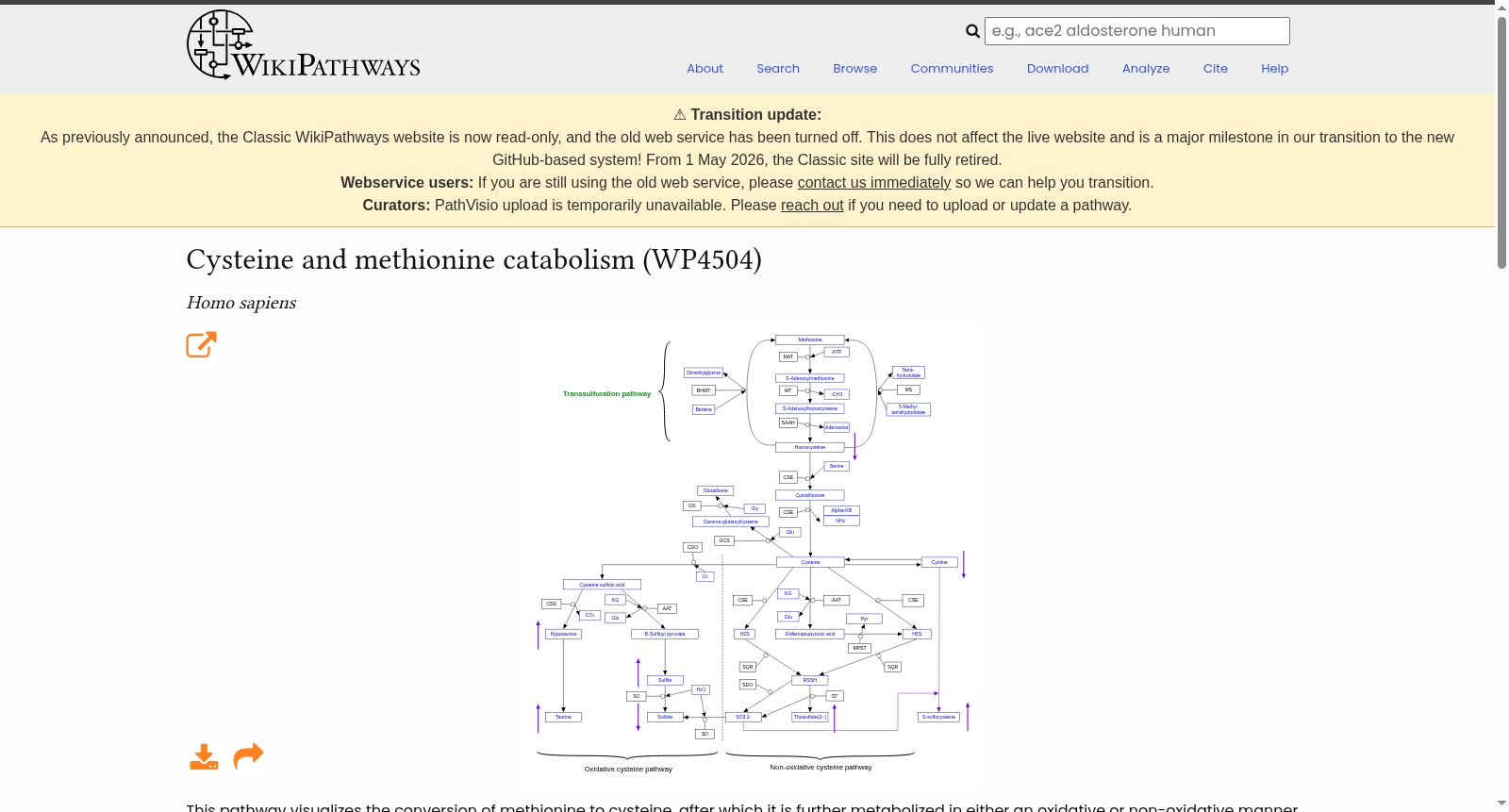
Task: Click the scrollbar down arrow
Action: coord(1501,804)
